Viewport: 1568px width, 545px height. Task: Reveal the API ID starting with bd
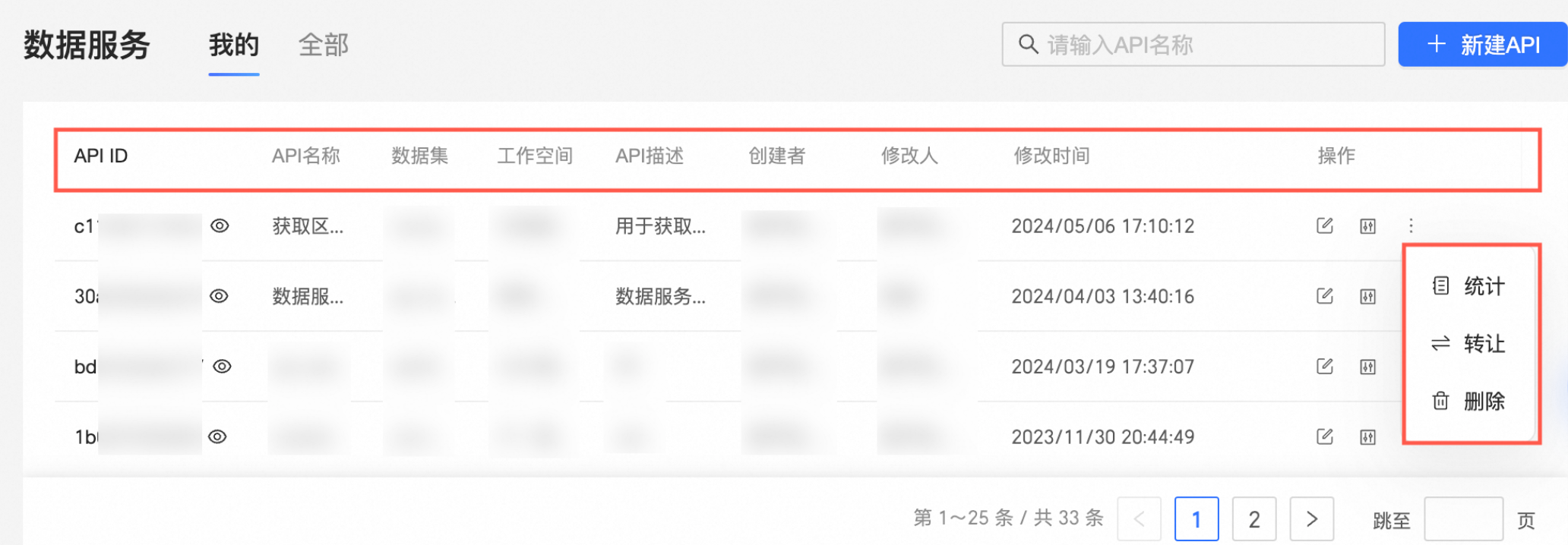222,366
